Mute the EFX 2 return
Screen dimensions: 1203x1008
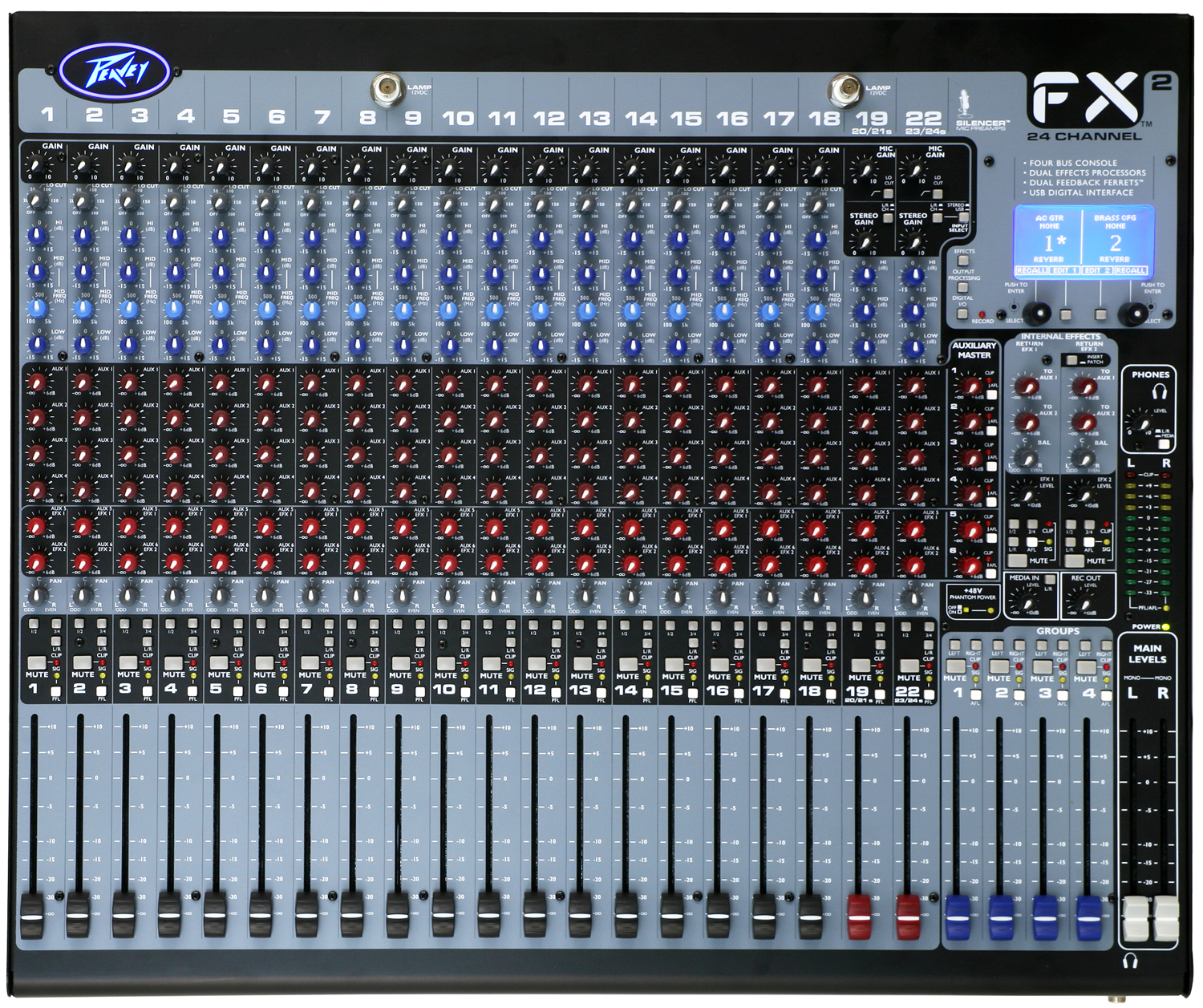(x=1075, y=561)
